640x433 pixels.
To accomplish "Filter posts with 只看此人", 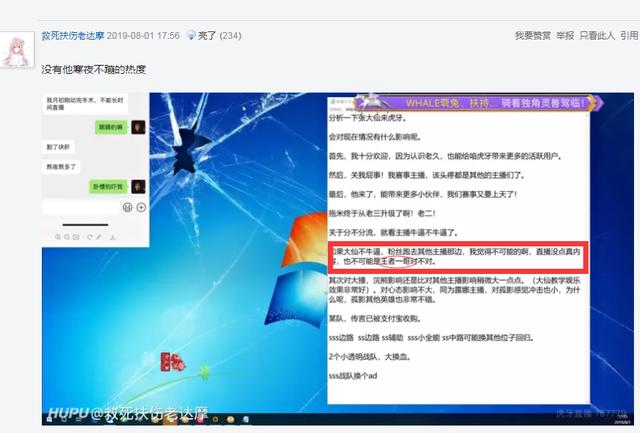I will point(597,36).
